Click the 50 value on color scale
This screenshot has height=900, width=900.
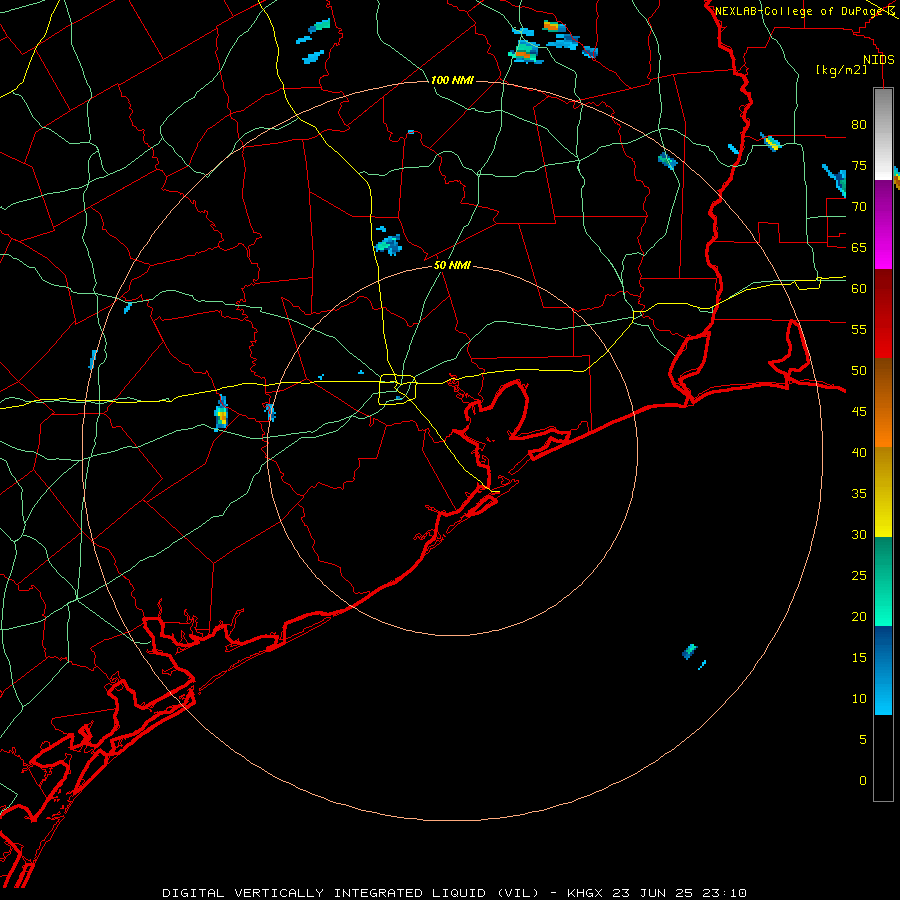click(859, 370)
